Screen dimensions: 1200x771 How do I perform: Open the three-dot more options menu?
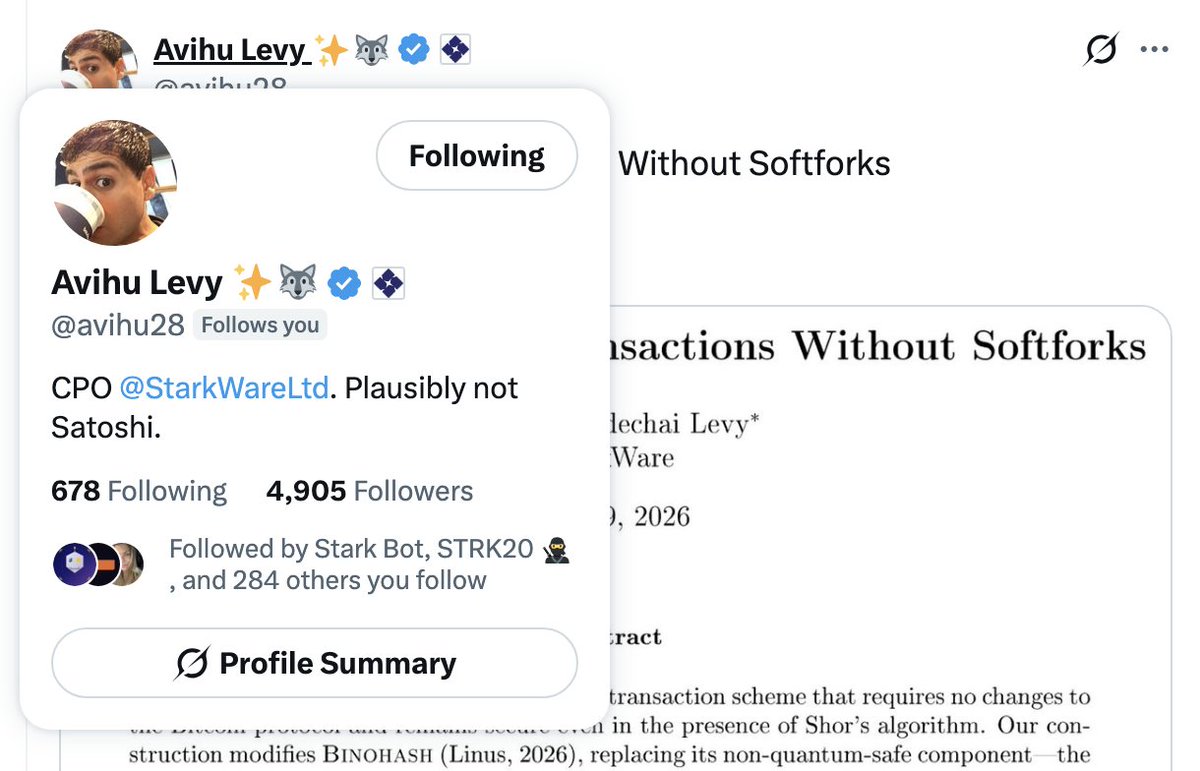pos(1154,49)
